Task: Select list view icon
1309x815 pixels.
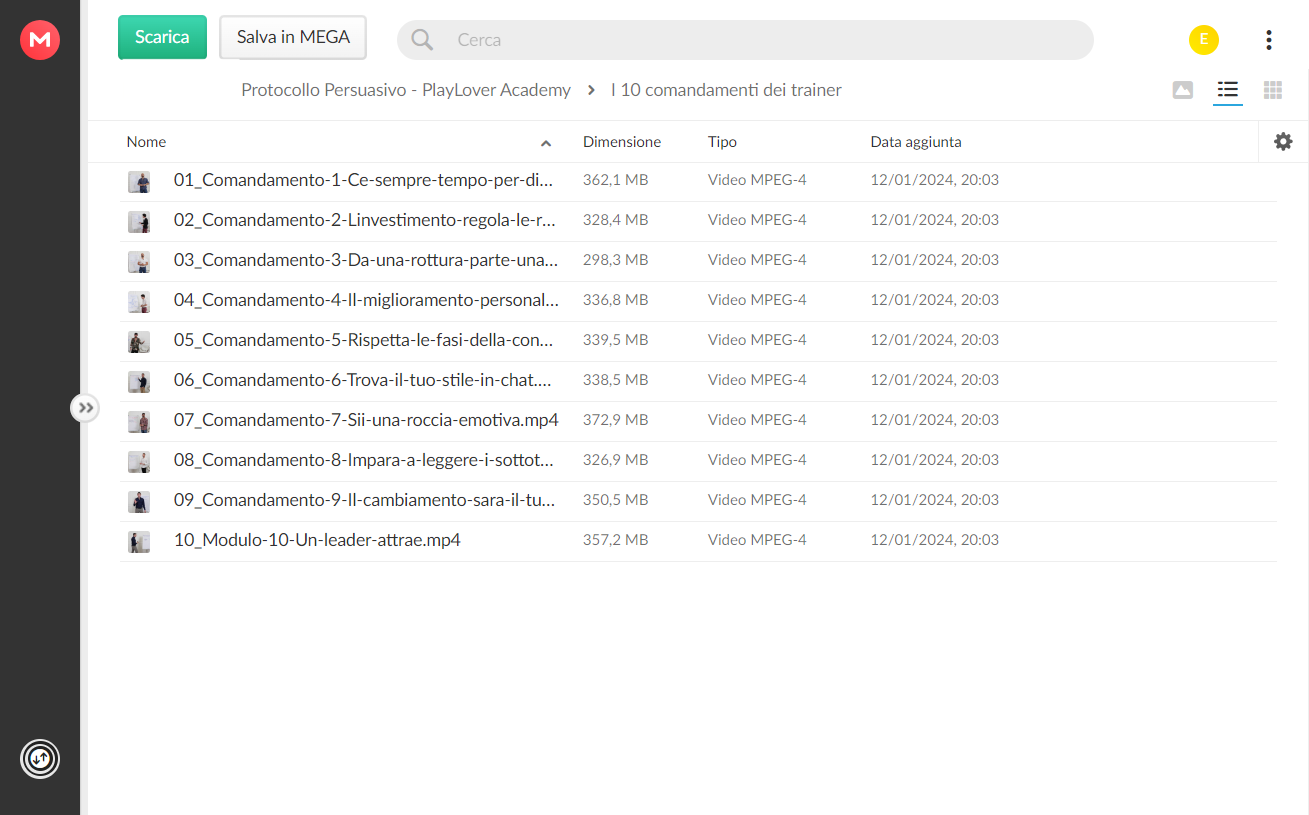Action: click(1227, 90)
